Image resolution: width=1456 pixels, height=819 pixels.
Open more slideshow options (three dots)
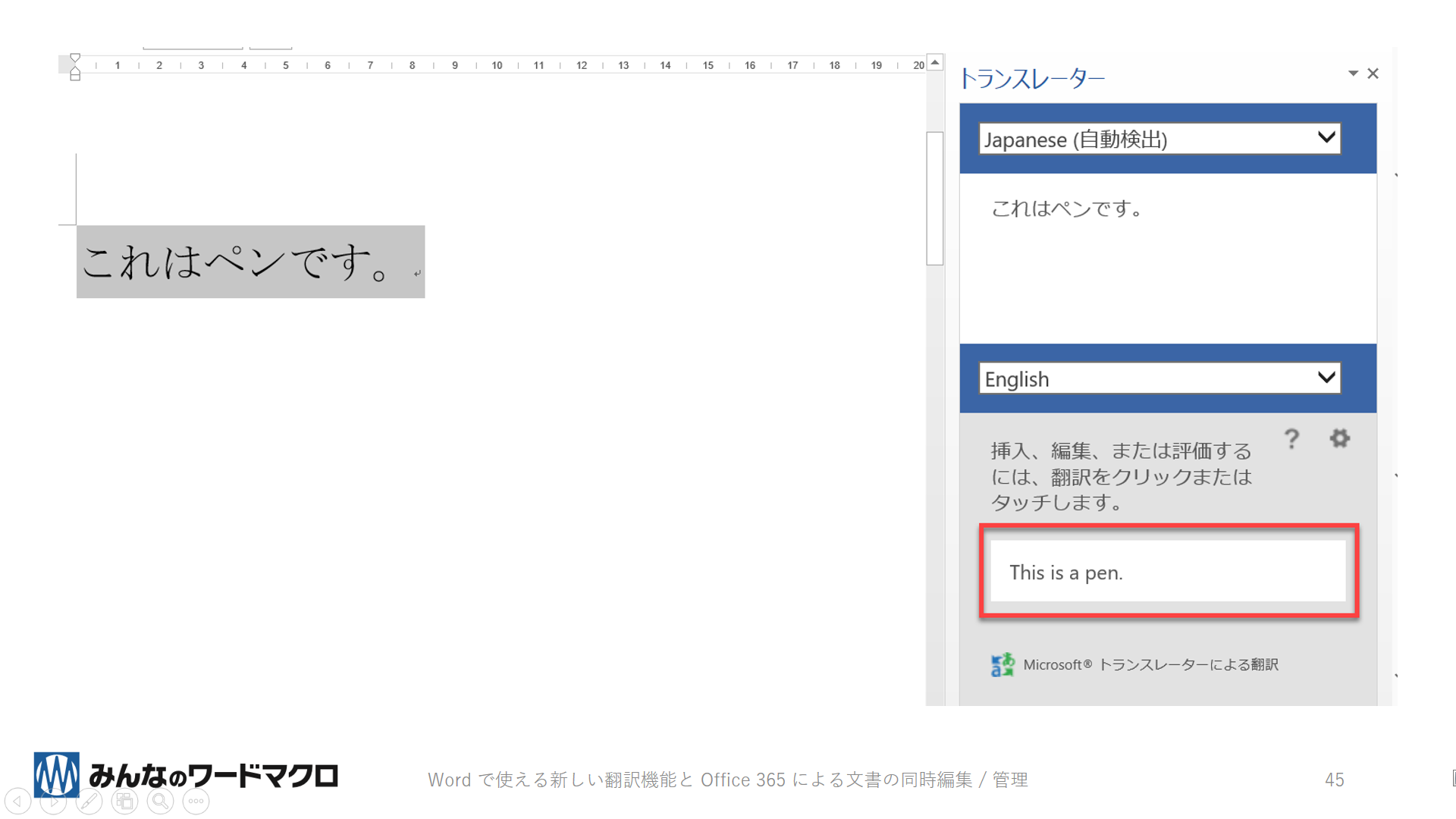(x=196, y=801)
